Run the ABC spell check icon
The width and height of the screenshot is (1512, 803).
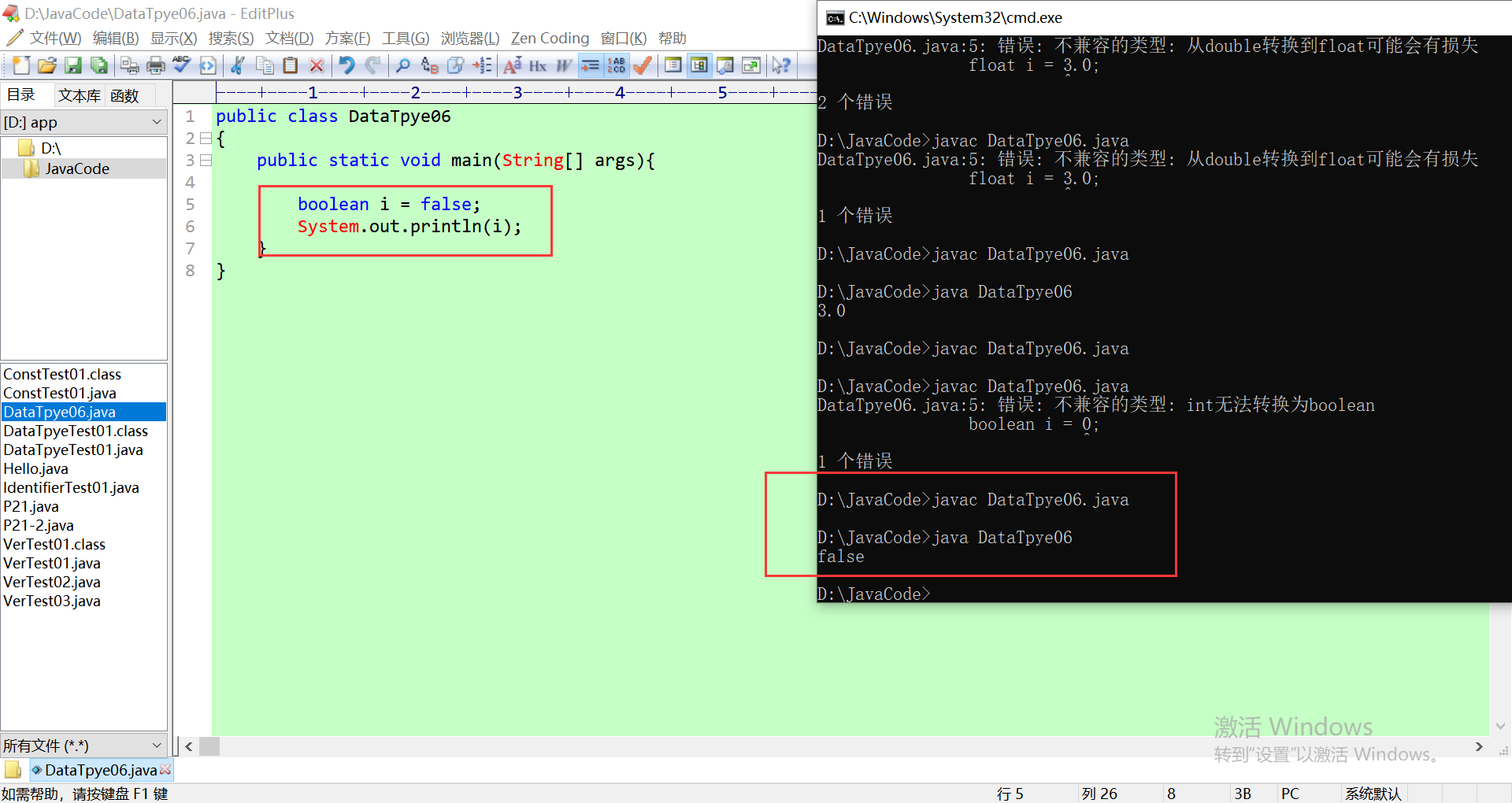tap(182, 65)
